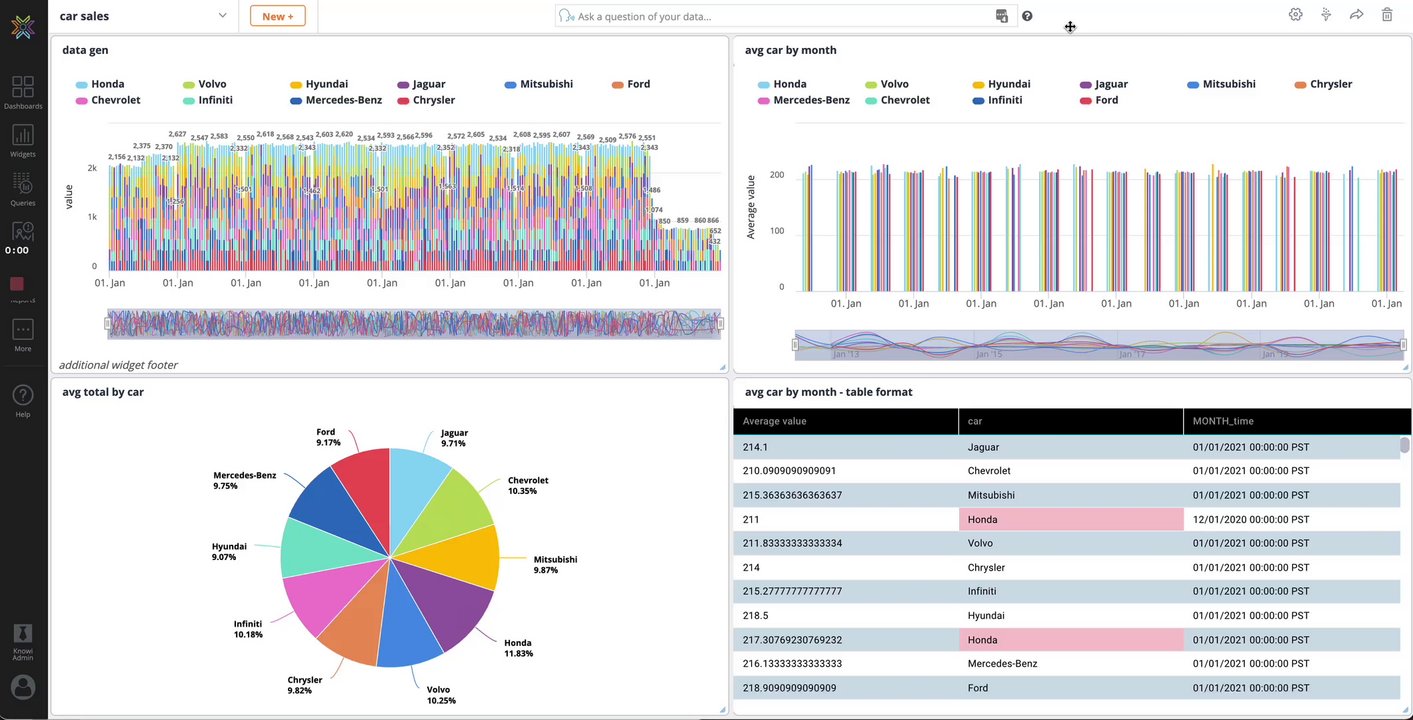
Task: Open the Help sidebar icon
Action: pos(23,399)
